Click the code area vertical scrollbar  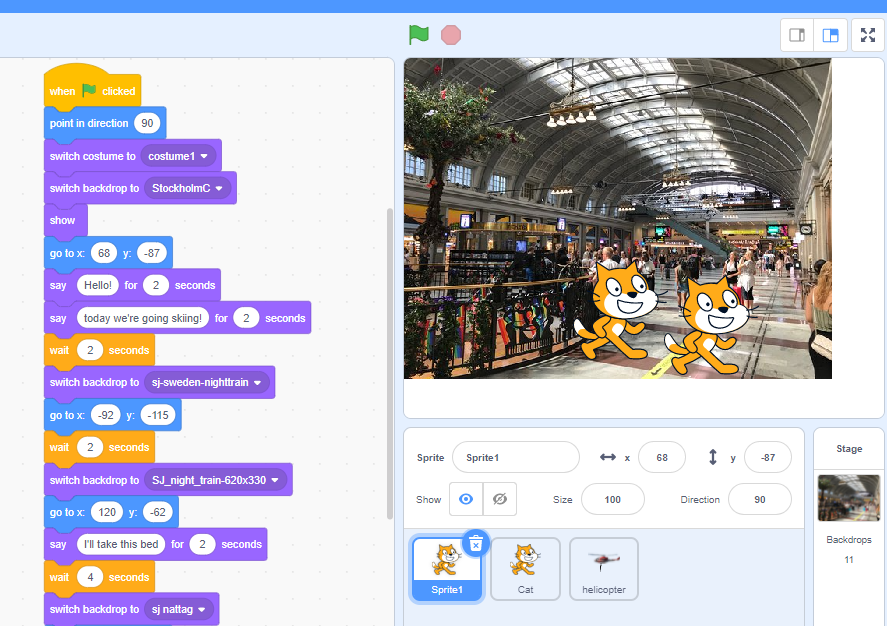coord(389,364)
